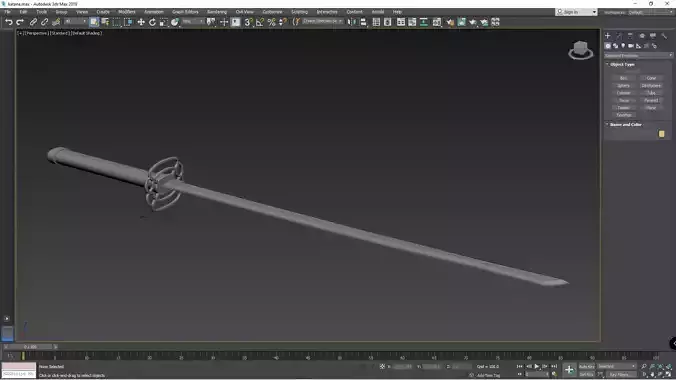676x380 pixels.
Task: Activate the Select and Move tool
Action: click(141, 22)
